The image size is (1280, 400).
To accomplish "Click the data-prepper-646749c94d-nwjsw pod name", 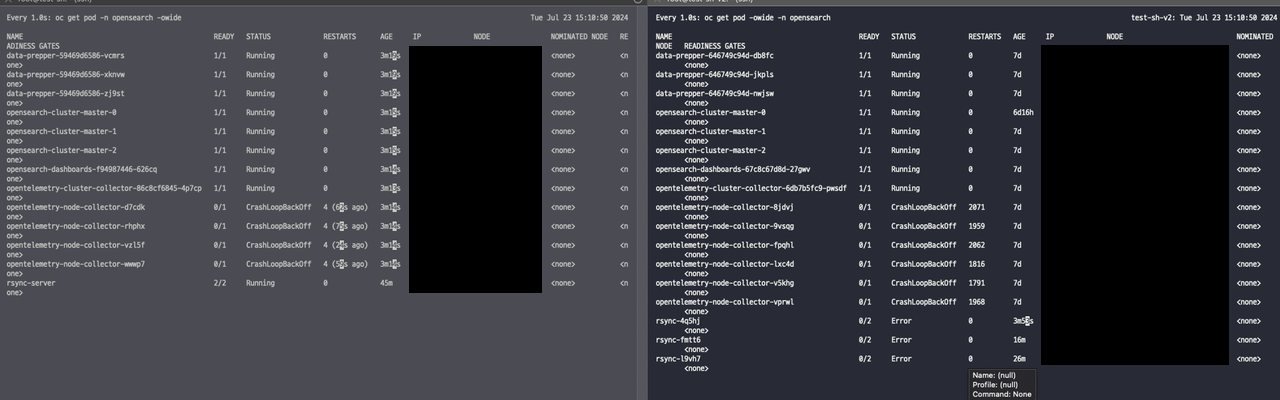I will [715, 94].
